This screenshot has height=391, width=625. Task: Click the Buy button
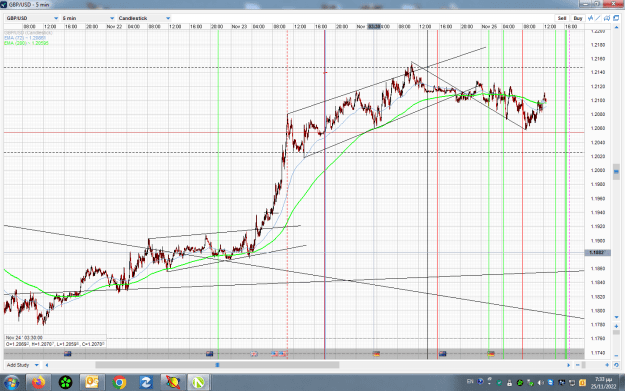click(x=578, y=18)
